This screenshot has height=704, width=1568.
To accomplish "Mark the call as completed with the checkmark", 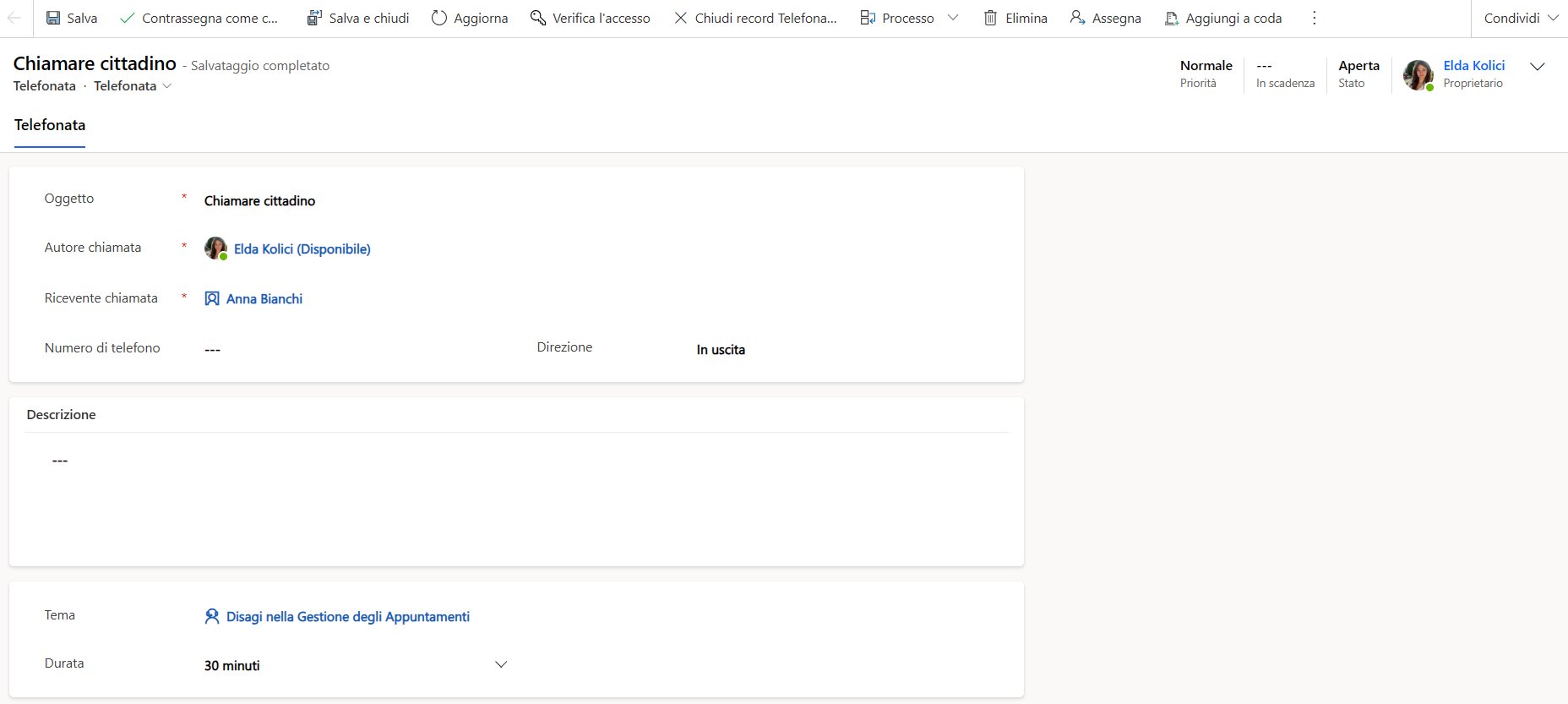I will [x=127, y=18].
